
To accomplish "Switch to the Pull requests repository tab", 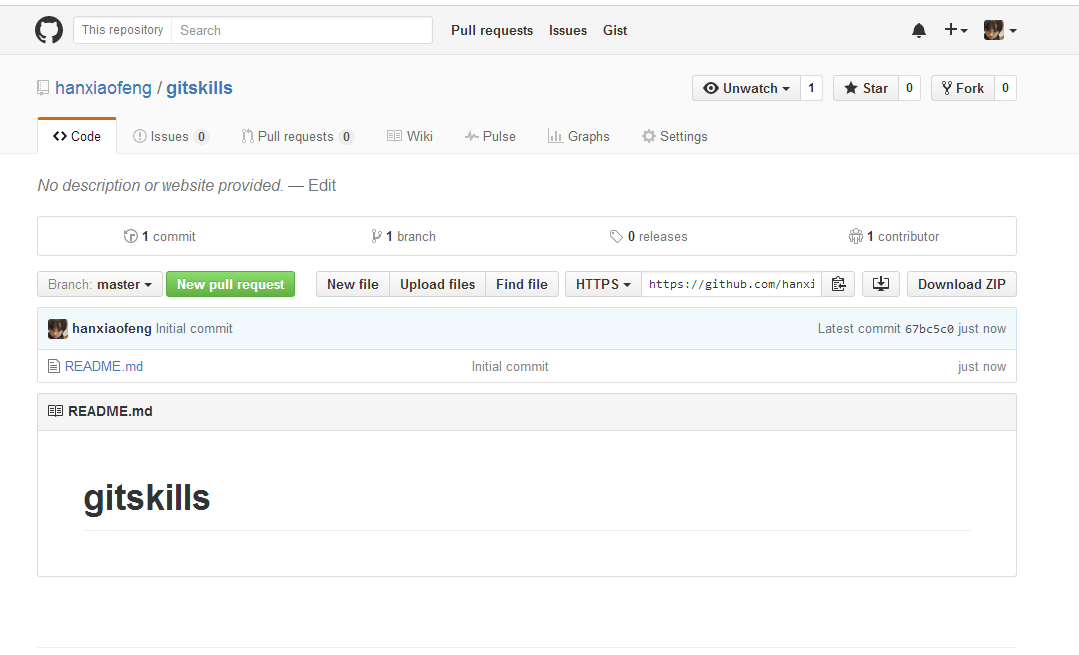I will pos(297,136).
